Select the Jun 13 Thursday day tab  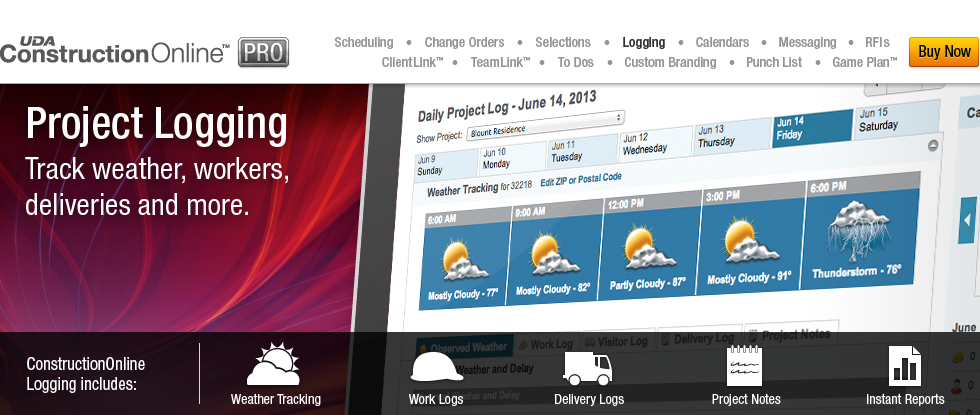[x=732, y=136]
